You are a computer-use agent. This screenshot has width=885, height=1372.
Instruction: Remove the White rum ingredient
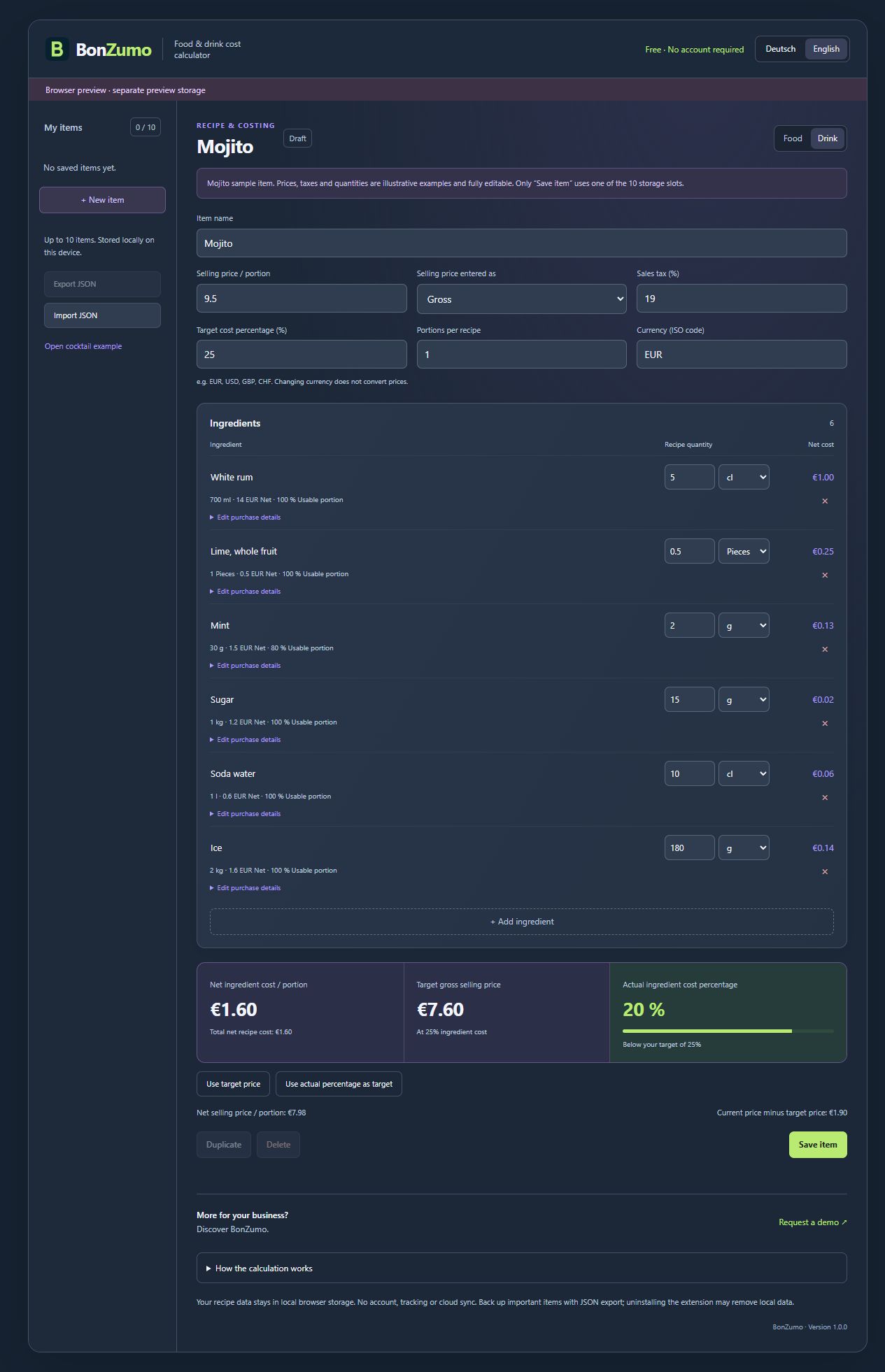click(x=825, y=501)
